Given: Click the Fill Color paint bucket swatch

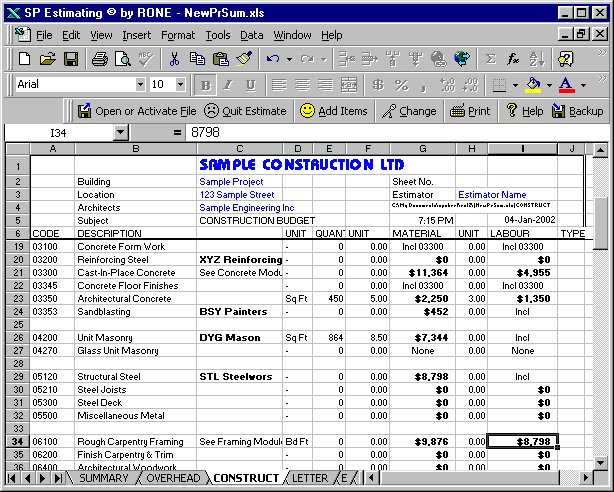Looking at the screenshot, I should (533, 85).
